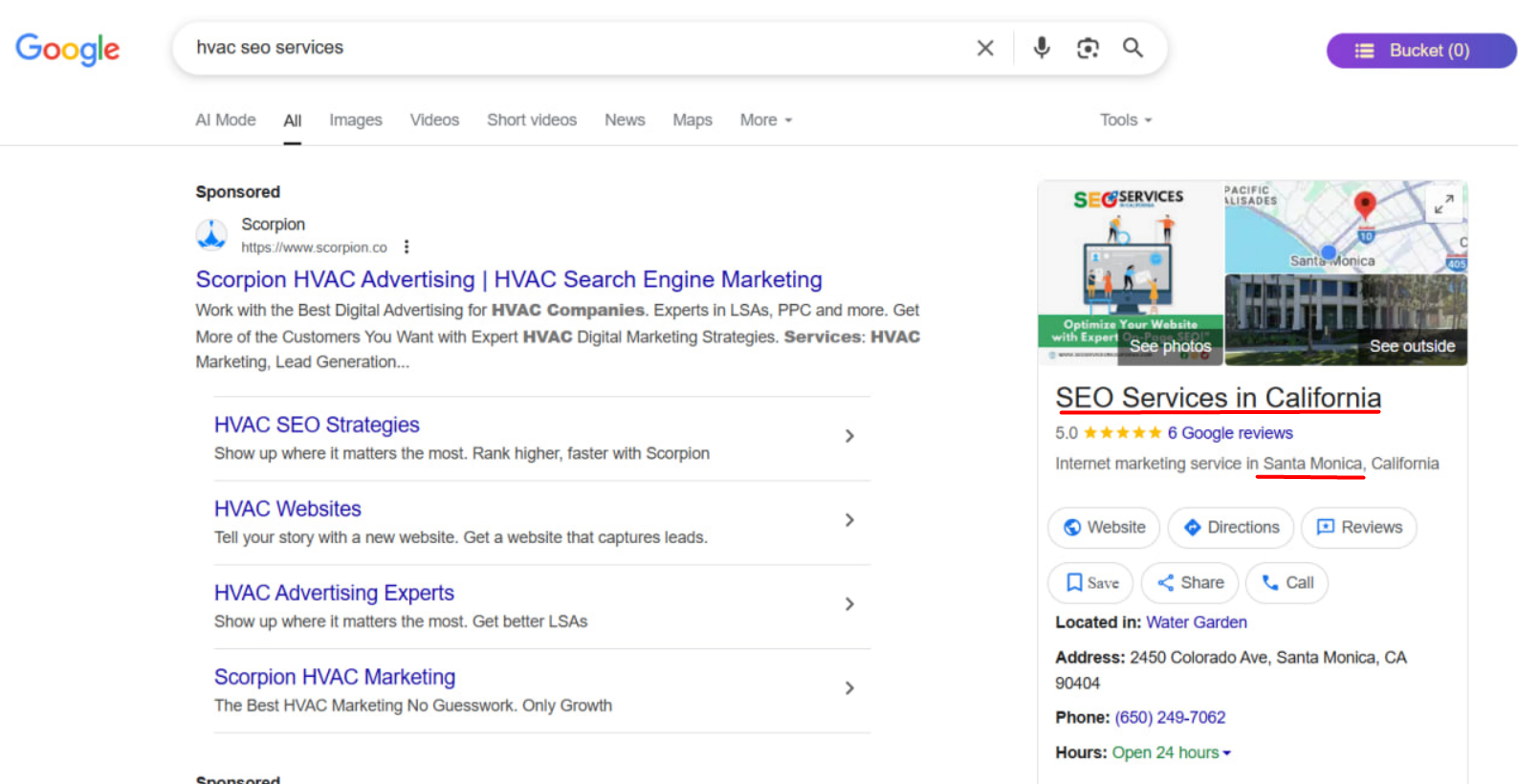The height and width of the screenshot is (784, 1518).
Task: Open the three-dot menu beside the scorpion.co URL
Action: tap(407, 247)
